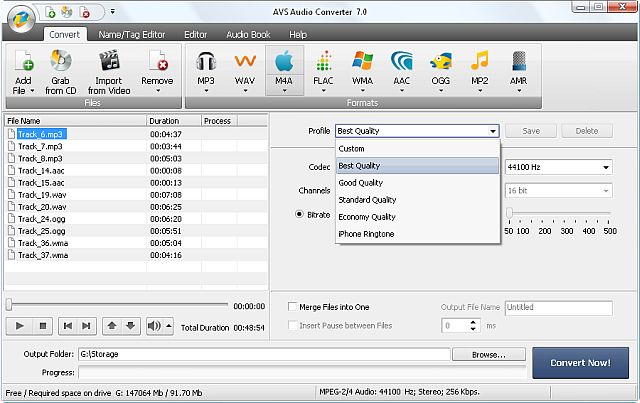Open quick access toolbar customize arrow
The image size is (640, 403).
point(113,11)
